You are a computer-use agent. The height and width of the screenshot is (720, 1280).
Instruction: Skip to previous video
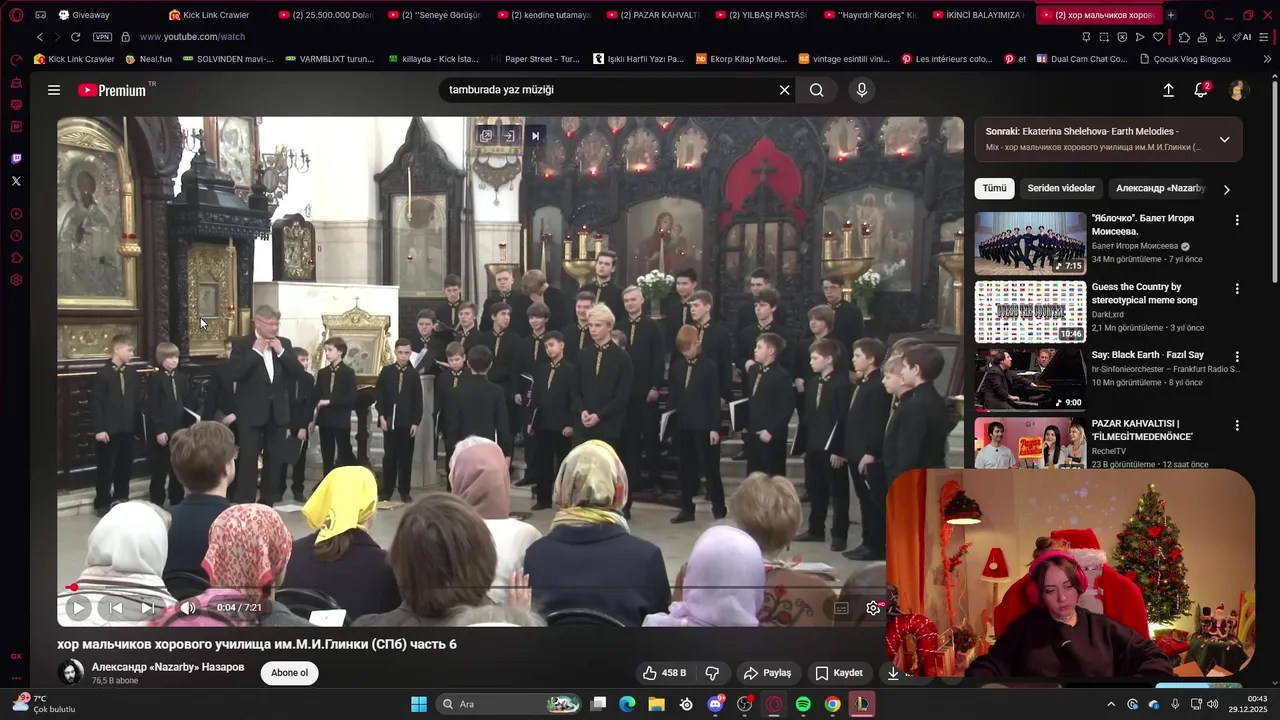click(x=116, y=607)
